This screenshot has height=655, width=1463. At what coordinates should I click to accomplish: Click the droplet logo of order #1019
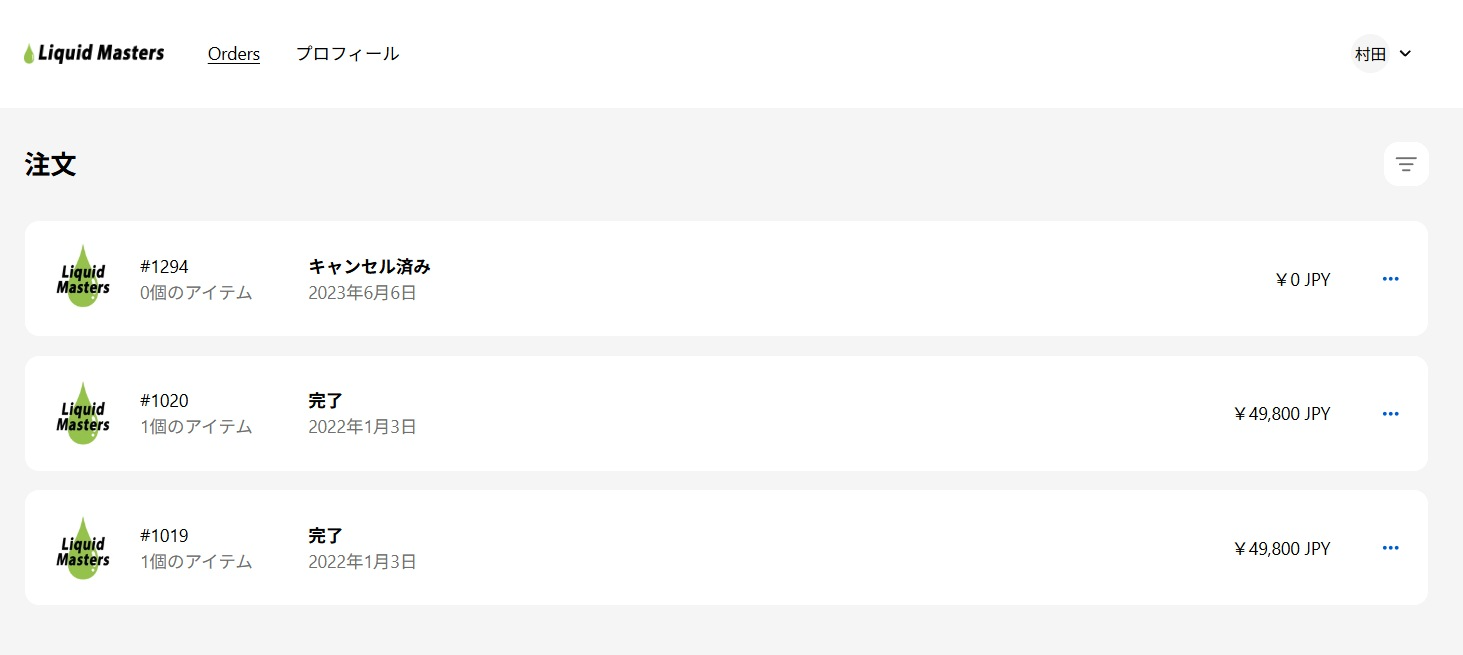[83, 548]
